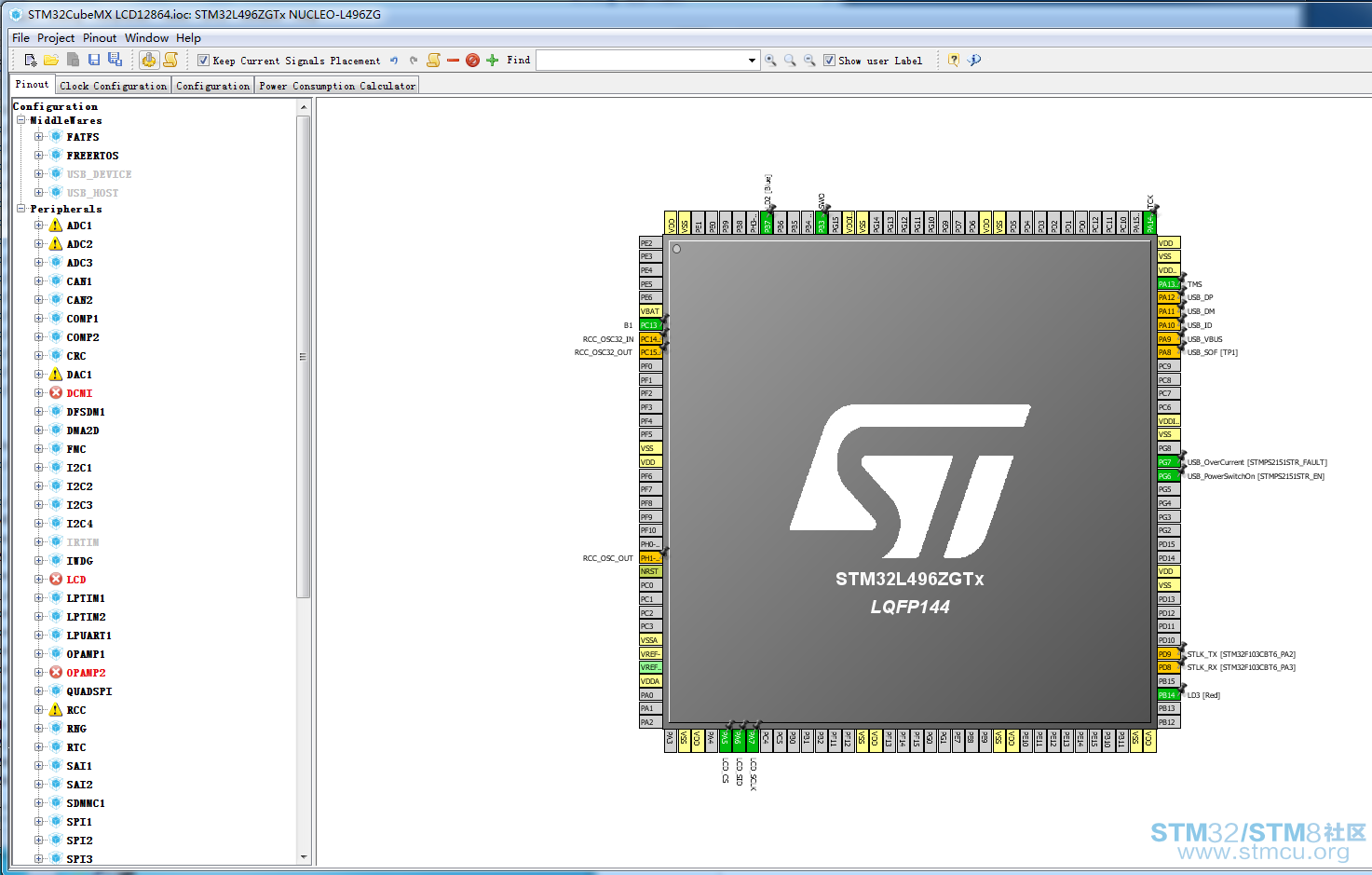This screenshot has height=875, width=1372.
Task: Click the warning icon beside RCC
Action: 56,710
